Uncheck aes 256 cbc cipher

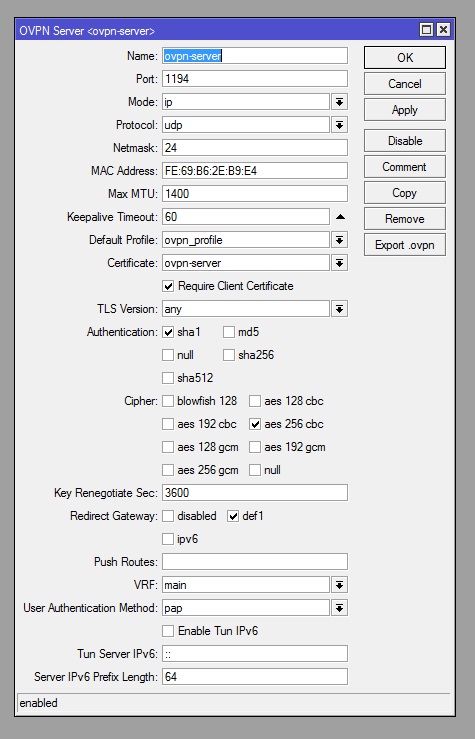(255, 424)
